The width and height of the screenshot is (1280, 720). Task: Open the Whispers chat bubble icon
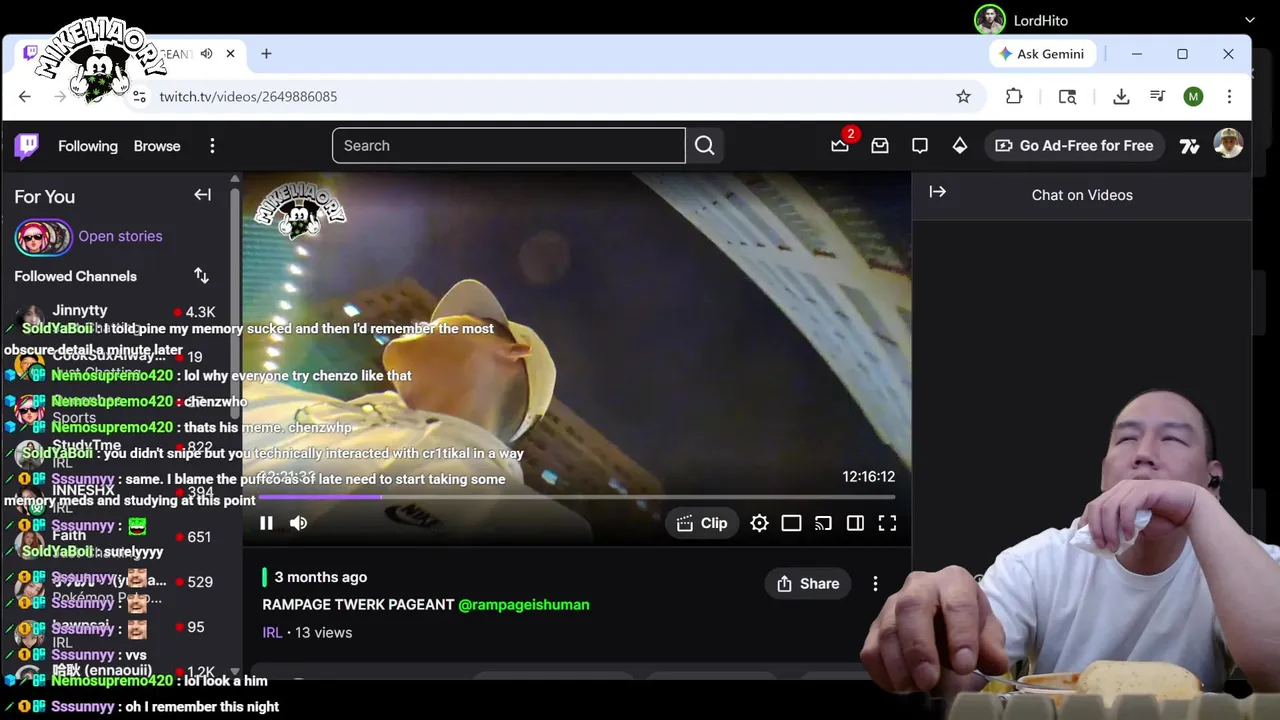pos(920,146)
